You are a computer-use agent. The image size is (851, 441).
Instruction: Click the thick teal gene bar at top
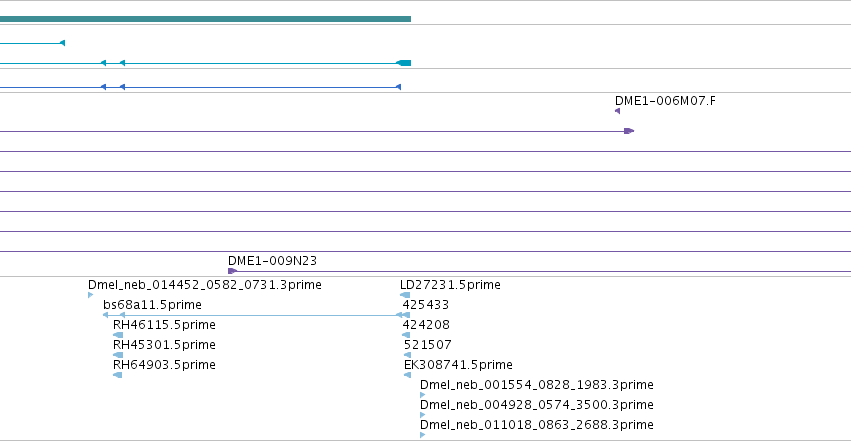(x=205, y=19)
